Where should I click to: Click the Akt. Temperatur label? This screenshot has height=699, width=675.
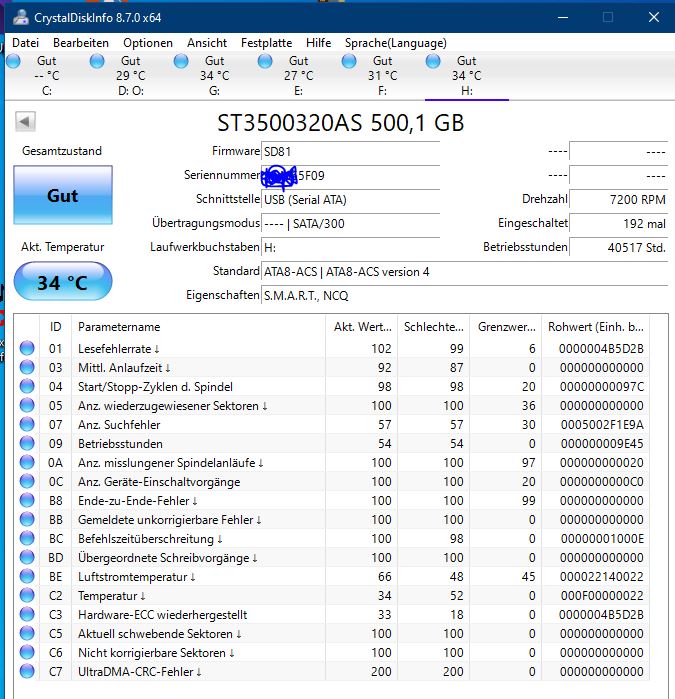[x=62, y=247]
